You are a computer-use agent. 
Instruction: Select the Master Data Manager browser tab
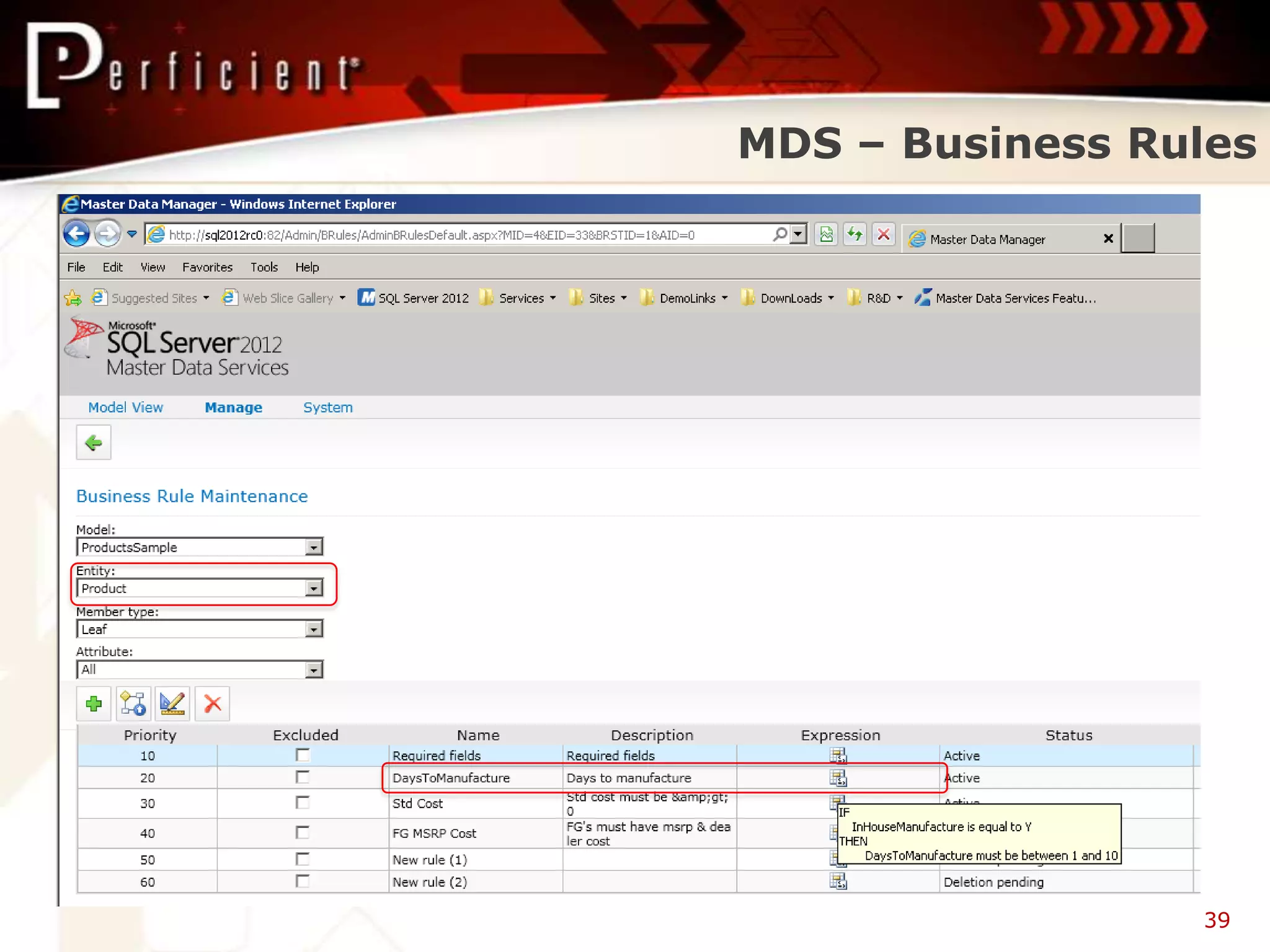[x=1010, y=239]
